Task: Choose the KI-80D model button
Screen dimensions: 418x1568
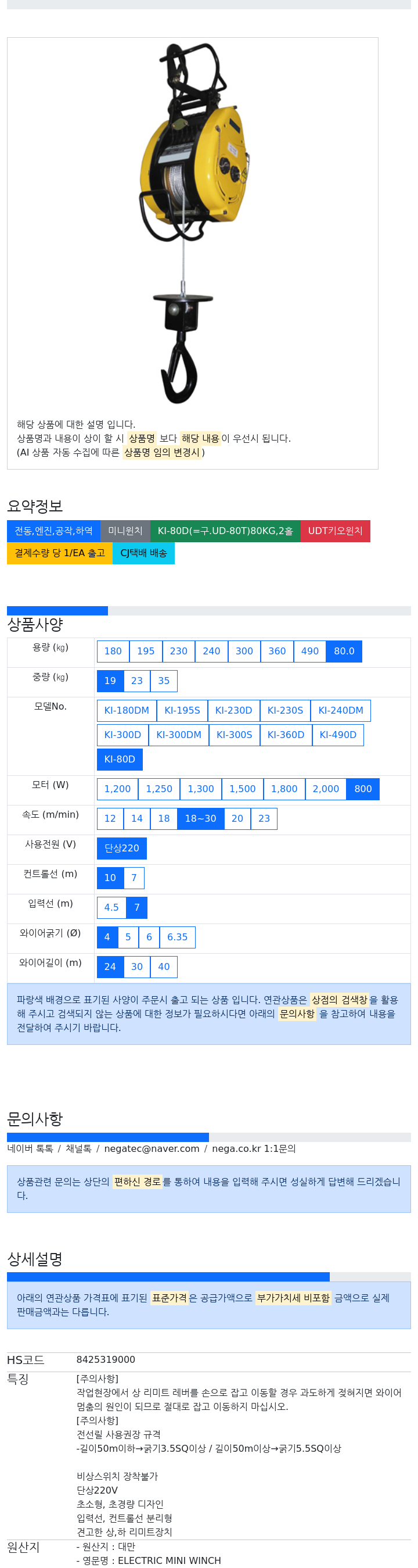Action: pyautogui.click(x=120, y=759)
